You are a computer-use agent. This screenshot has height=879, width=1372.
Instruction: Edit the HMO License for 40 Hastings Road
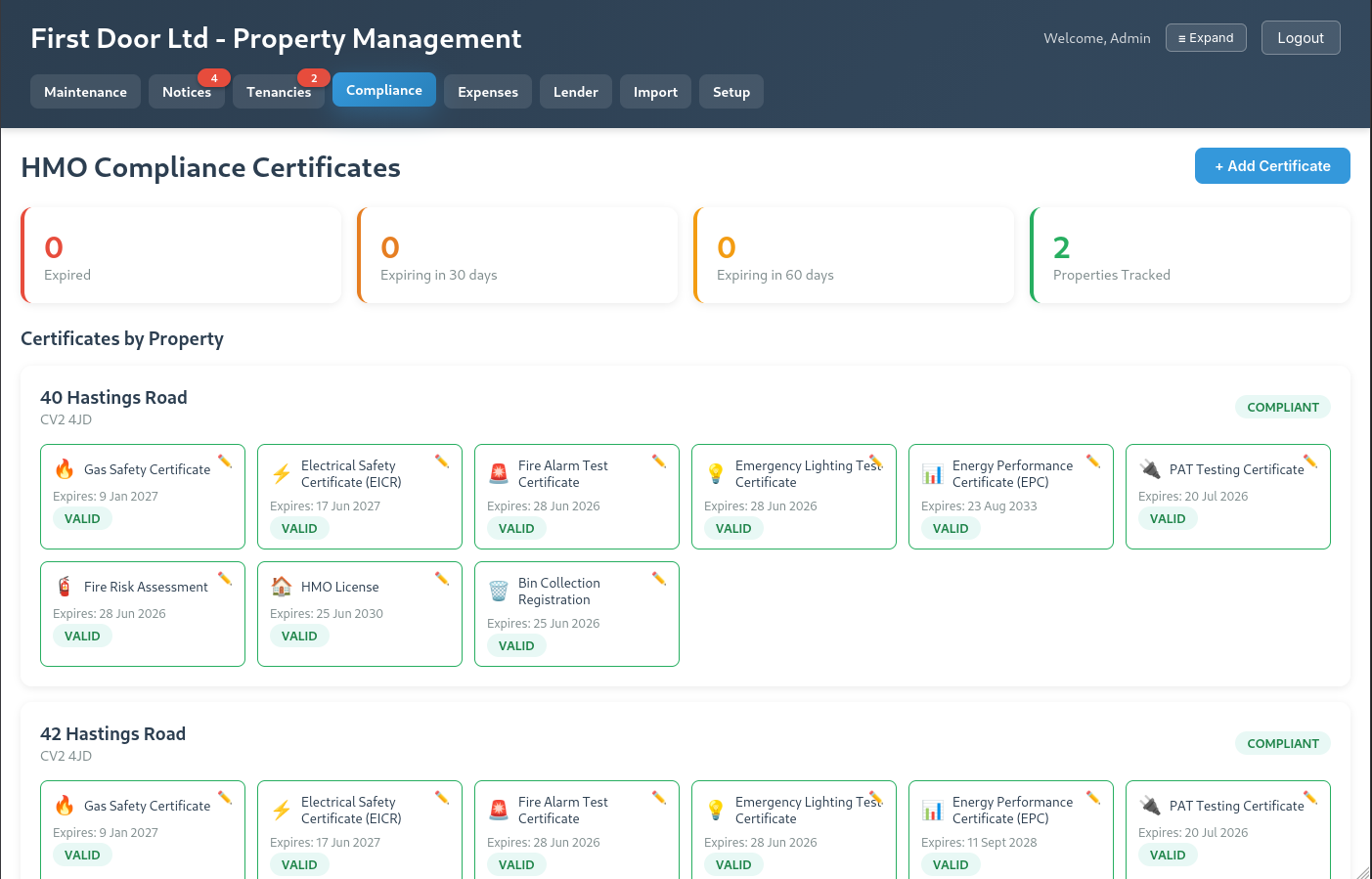pos(443,578)
